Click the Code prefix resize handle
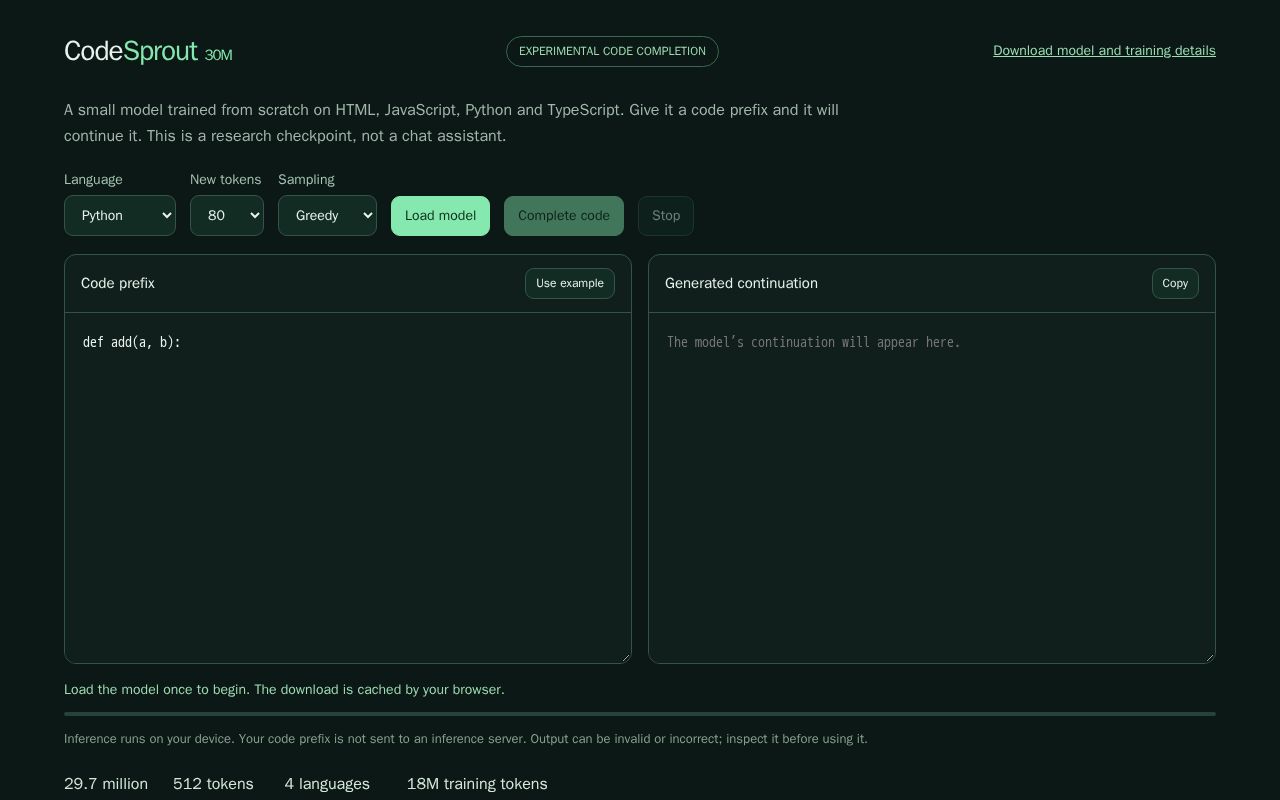Viewport: 1280px width, 800px height. pyautogui.click(x=625, y=657)
